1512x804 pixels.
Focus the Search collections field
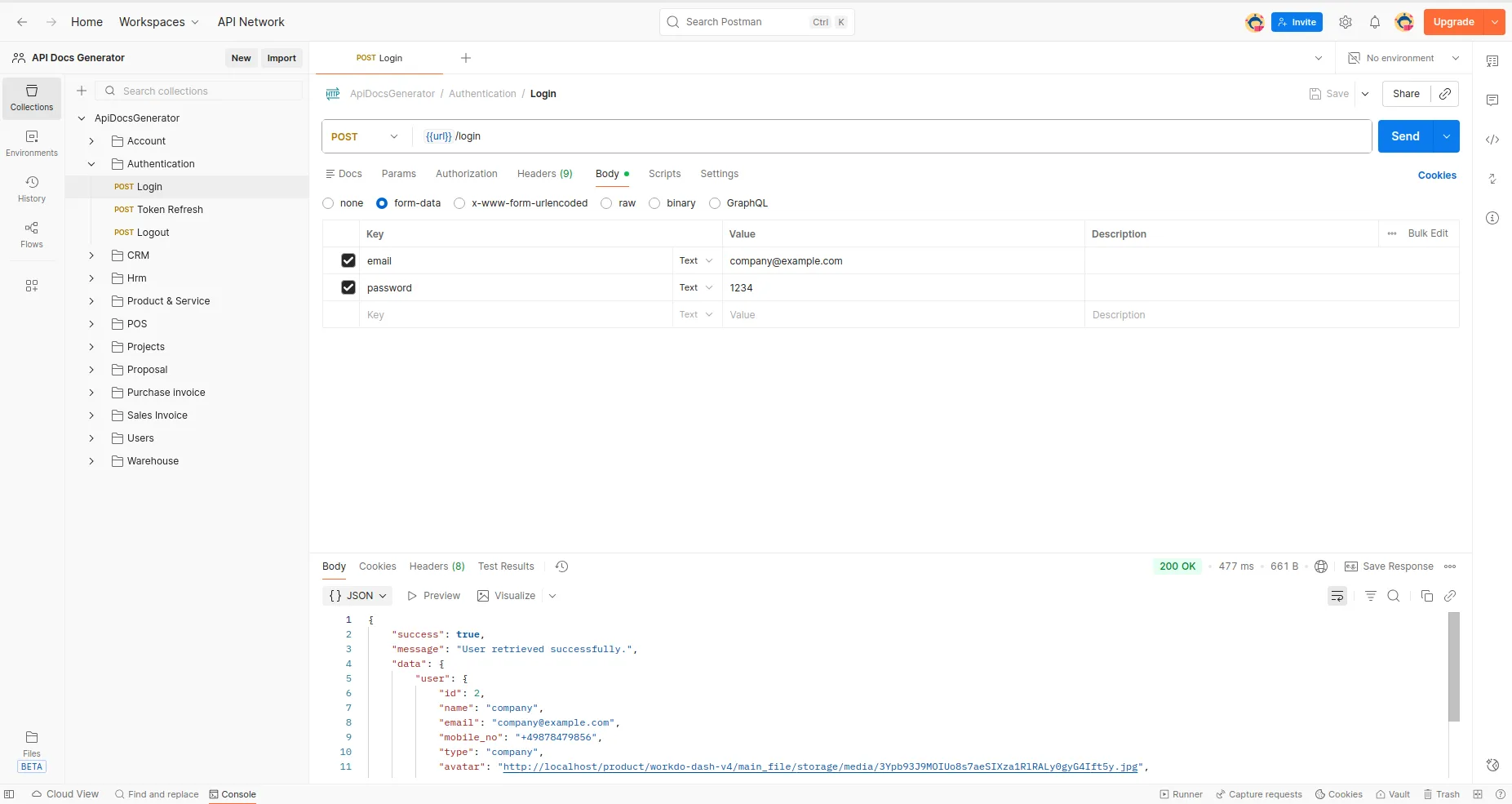pyautogui.click(x=199, y=91)
